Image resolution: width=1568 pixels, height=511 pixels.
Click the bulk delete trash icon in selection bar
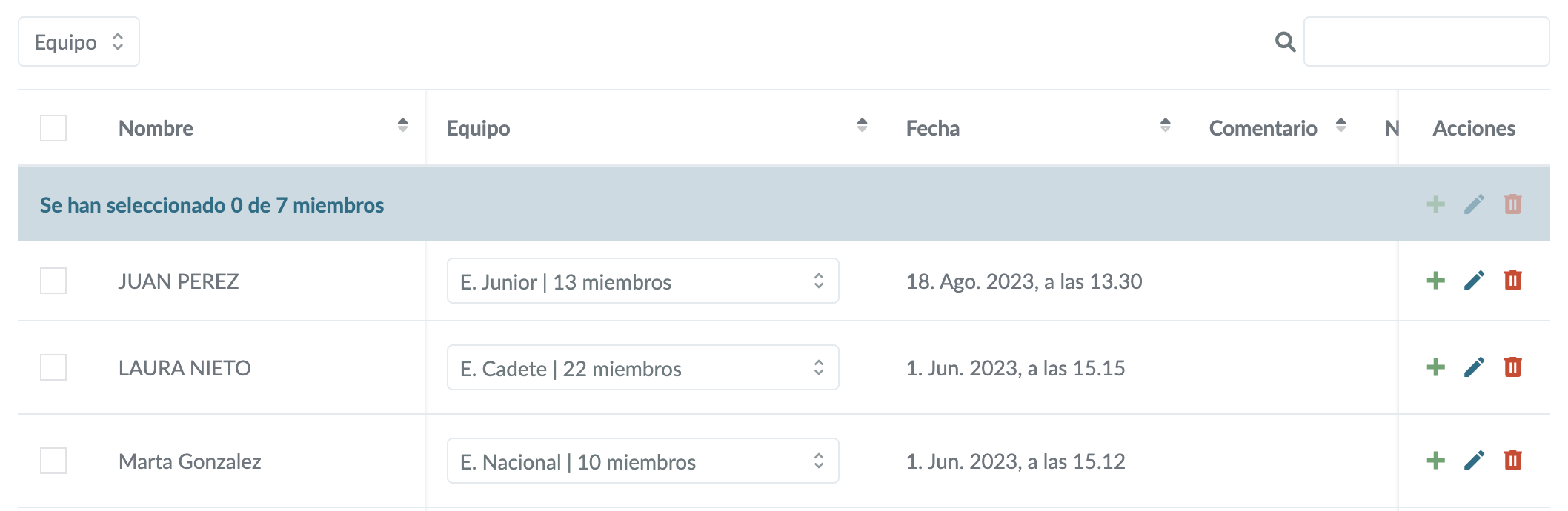[x=1512, y=204]
